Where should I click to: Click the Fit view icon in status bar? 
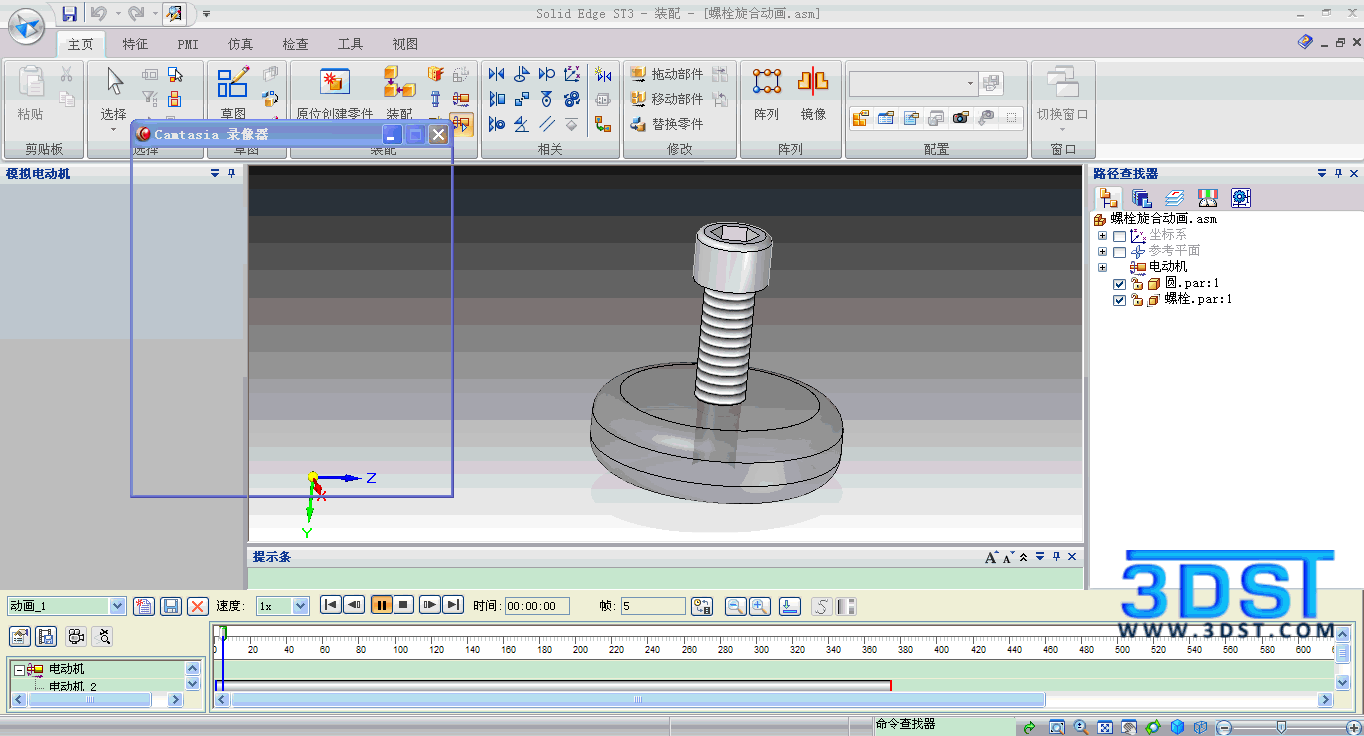click(x=1105, y=727)
